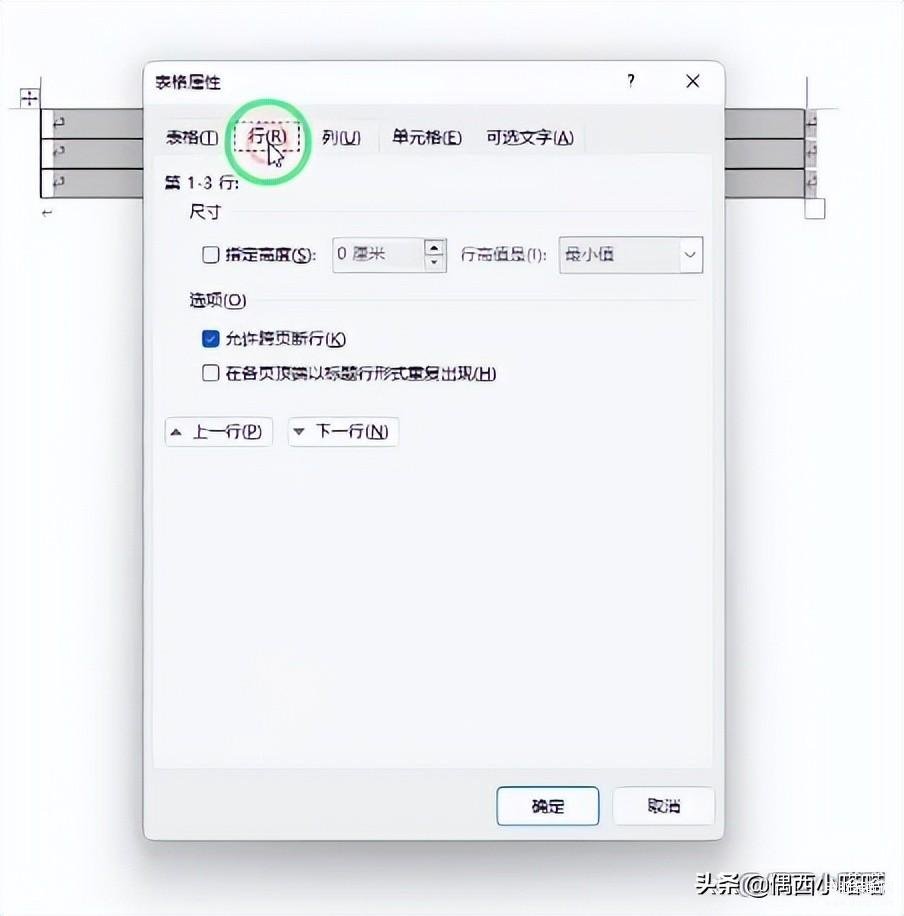Decrease height with spinner down arrow
This screenshot has width=904, height=916.
coord(434,263)
